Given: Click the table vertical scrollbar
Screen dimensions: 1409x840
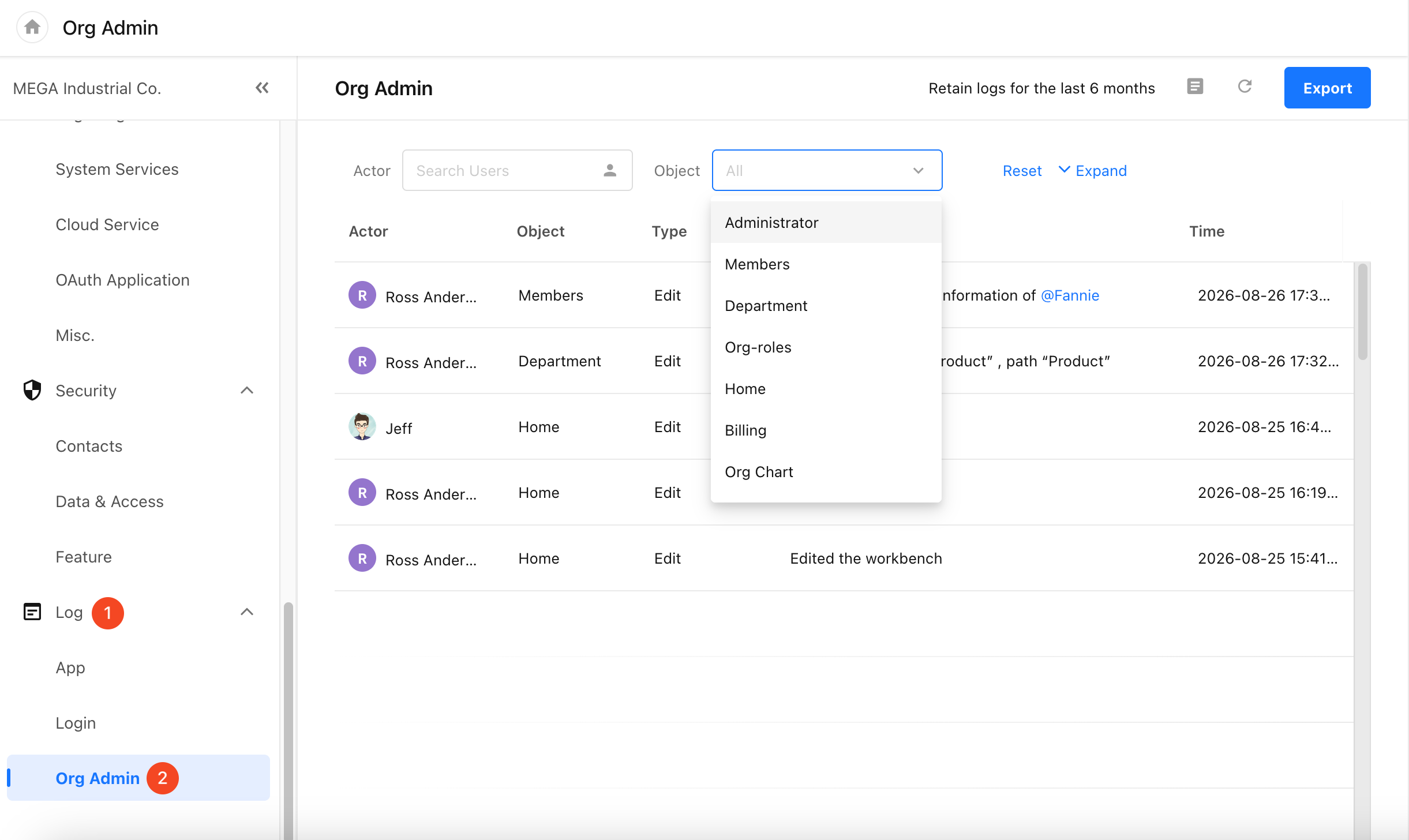Looking at the screenshot, I should 1363,312.
